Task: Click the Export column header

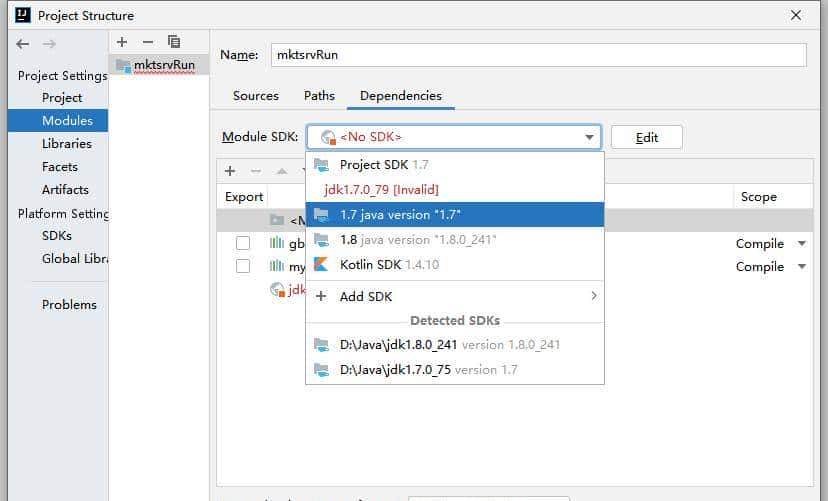Action: coord(243,196)
